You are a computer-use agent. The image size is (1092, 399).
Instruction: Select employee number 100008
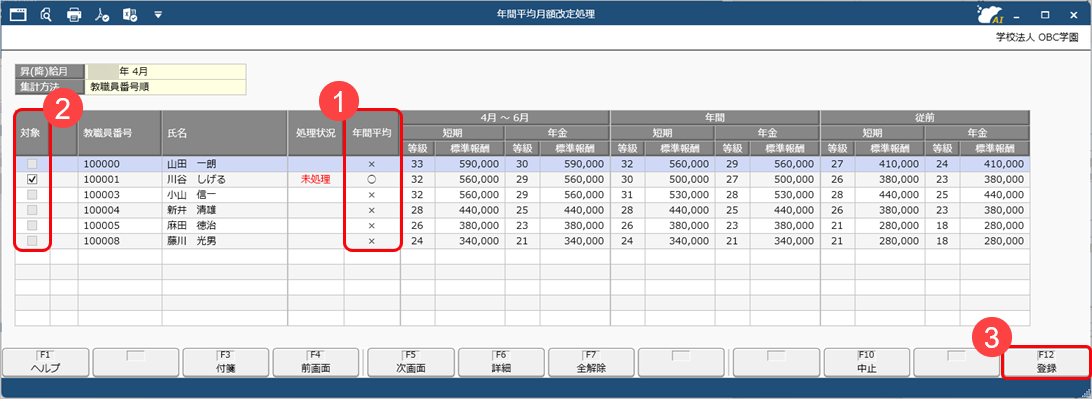coord(101,241)
